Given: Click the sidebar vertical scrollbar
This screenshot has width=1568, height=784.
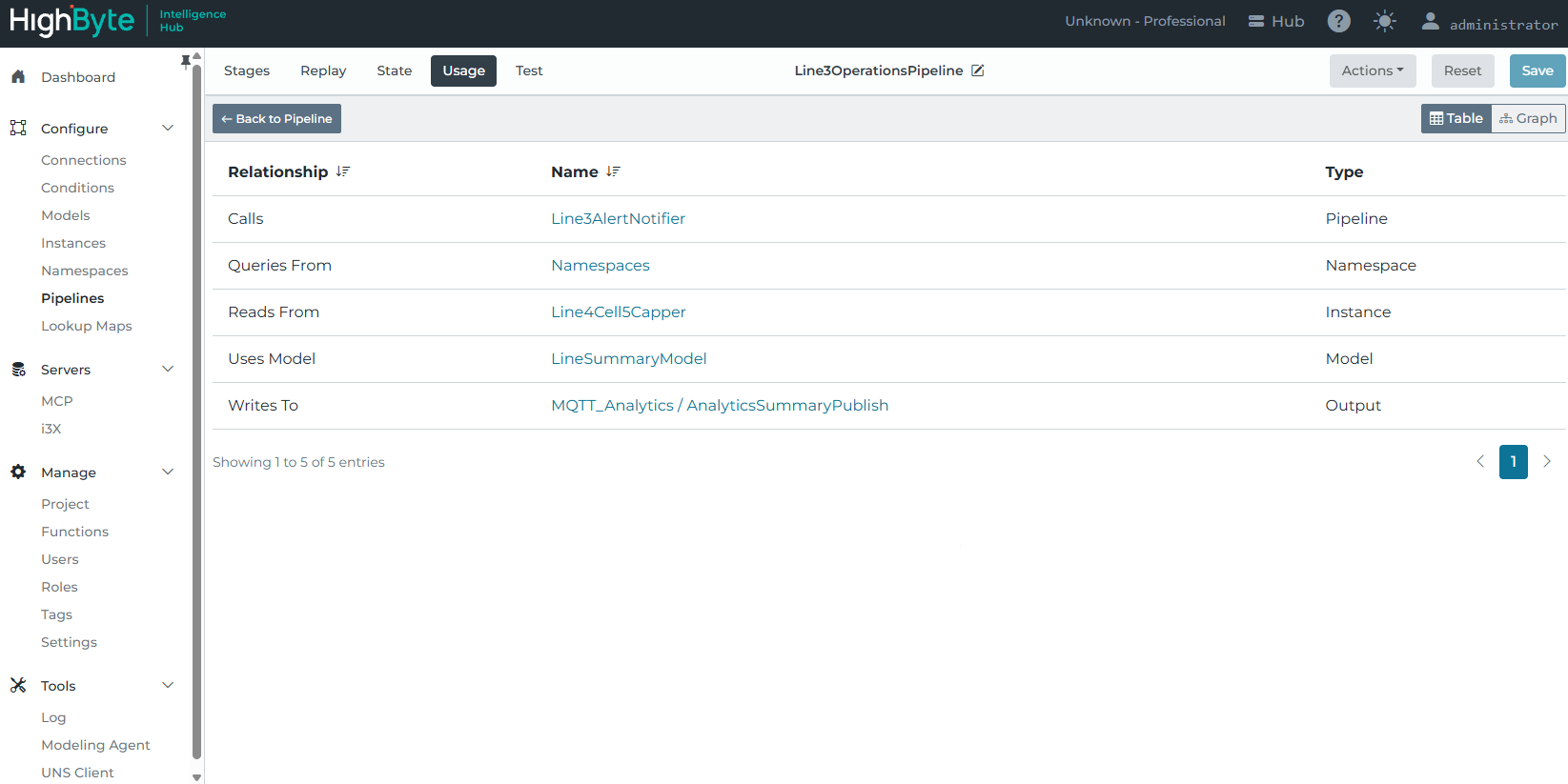Looking at the screenshot, I should 197,410.
